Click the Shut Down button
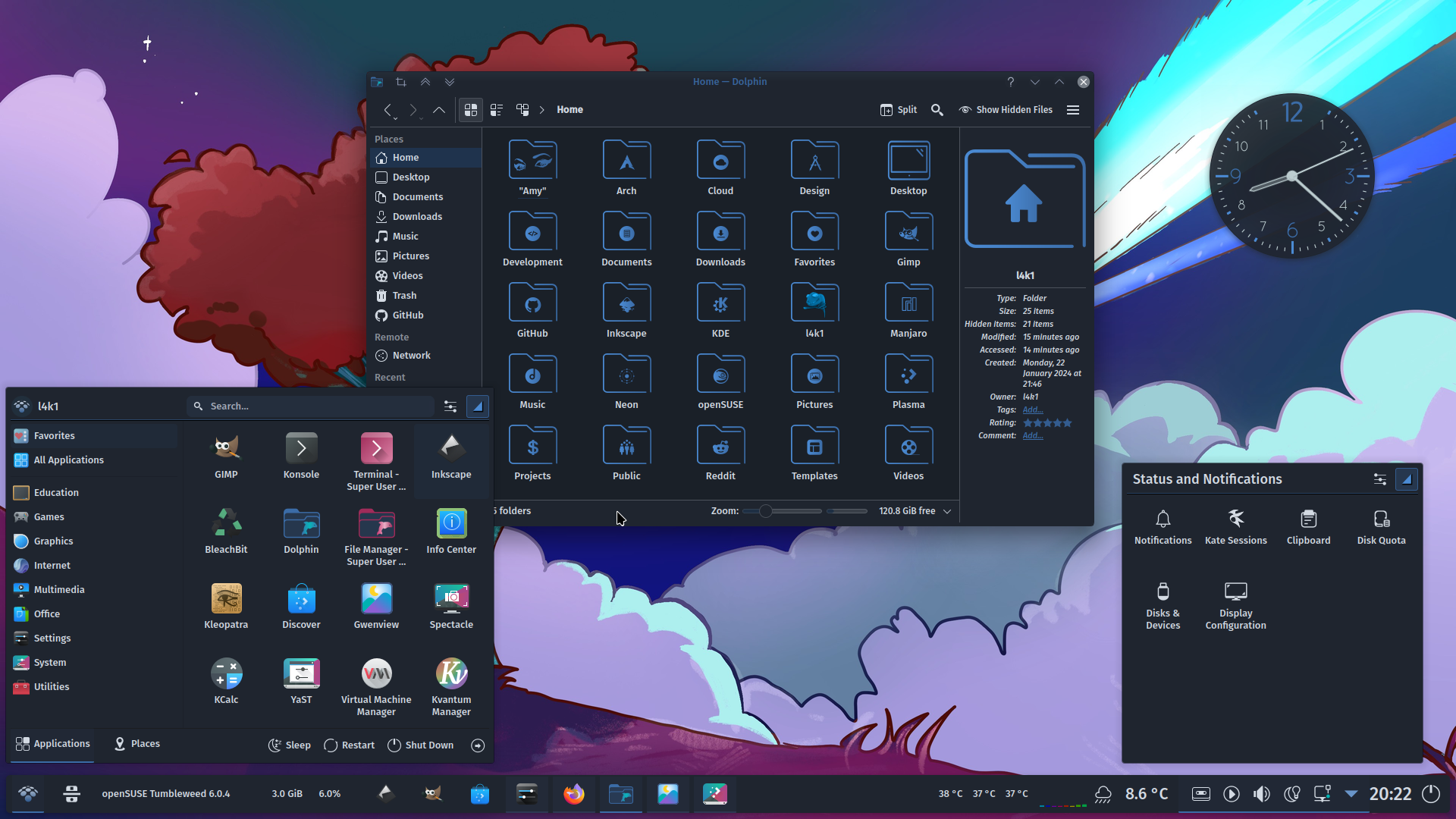 (x=421, y=745)
